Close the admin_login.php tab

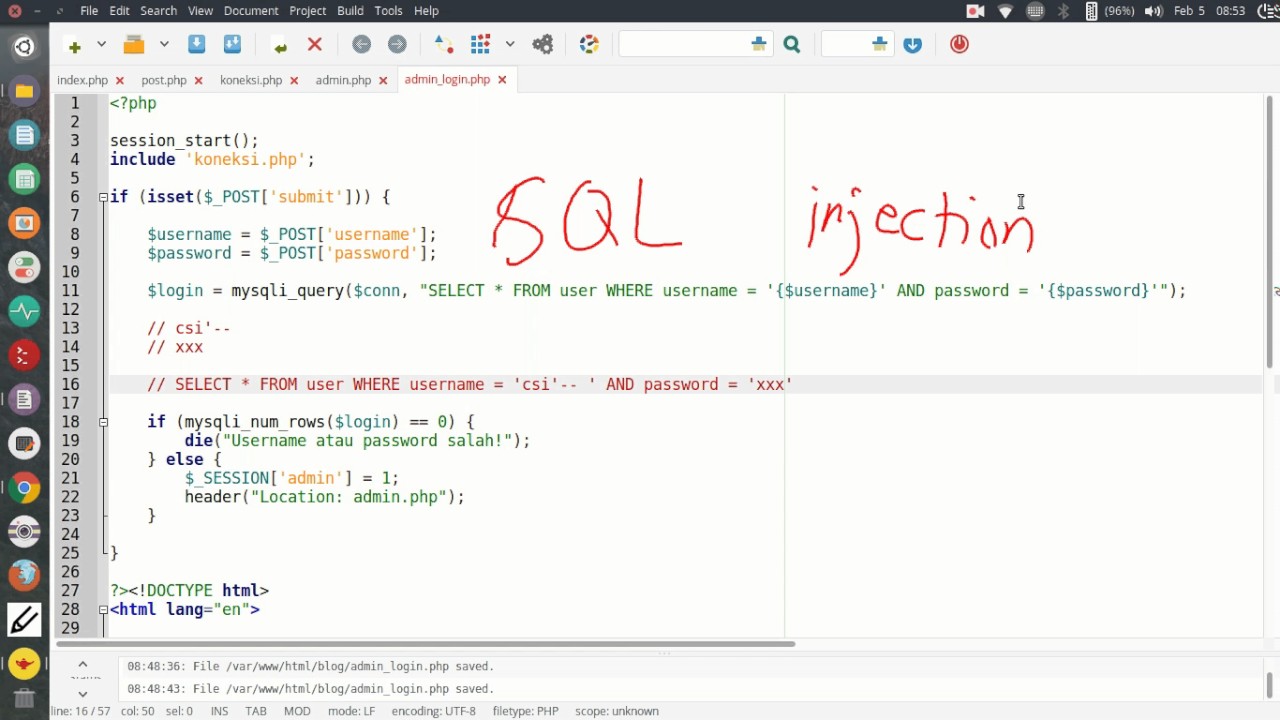(502, 80)
